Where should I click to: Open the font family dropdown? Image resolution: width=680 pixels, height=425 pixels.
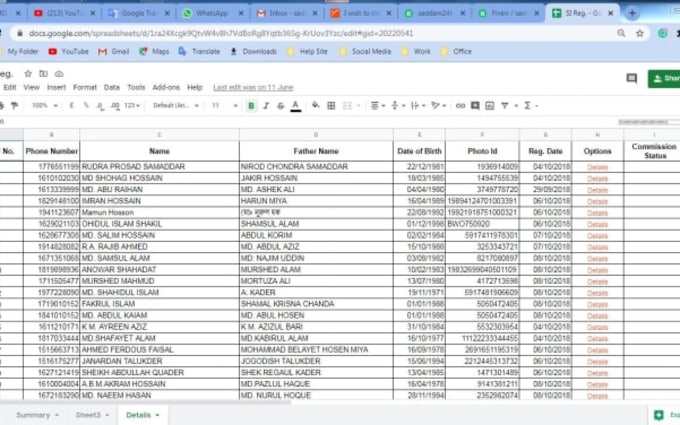[x=176, y=105]
